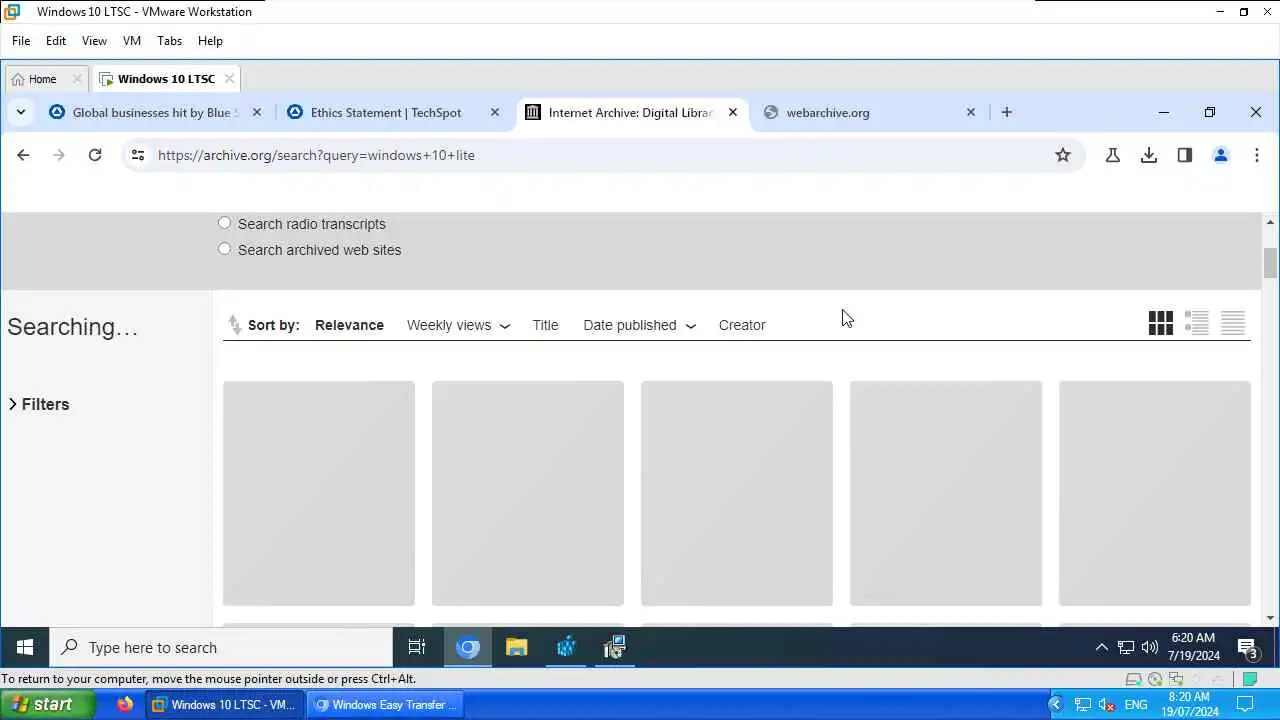Bookmark this page with the star icon
The width and height of the screenshot is (1280, 720).
pyautogui.click(x=1063, y=155)
